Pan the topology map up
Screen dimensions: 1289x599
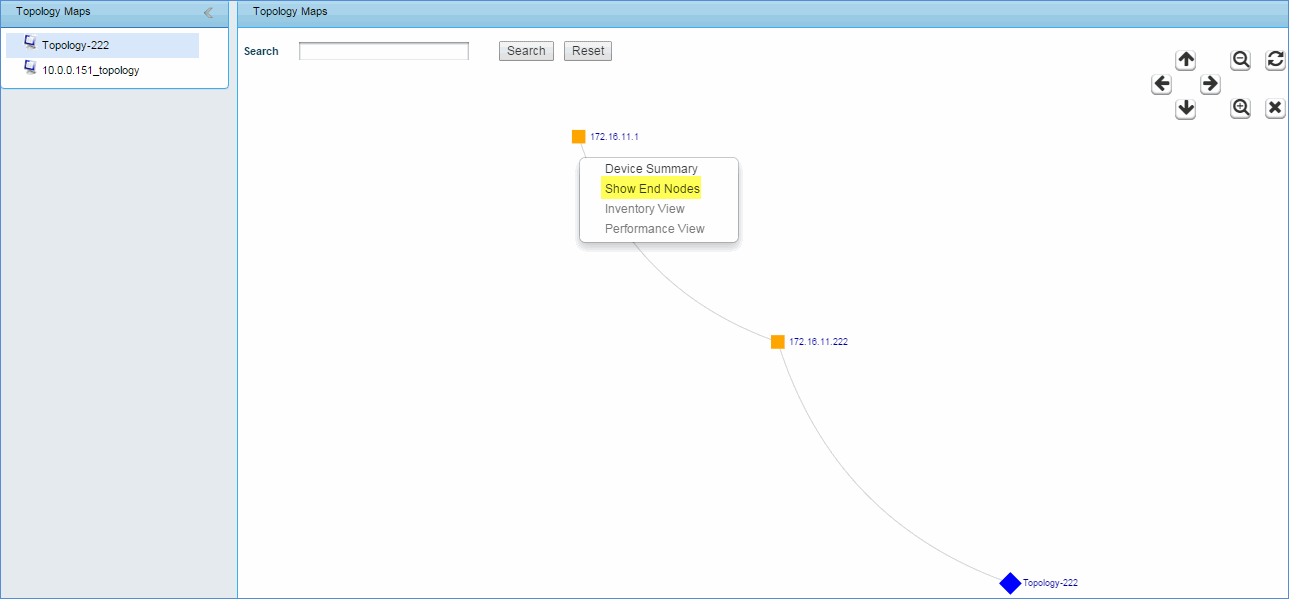tap(1186, 60)
